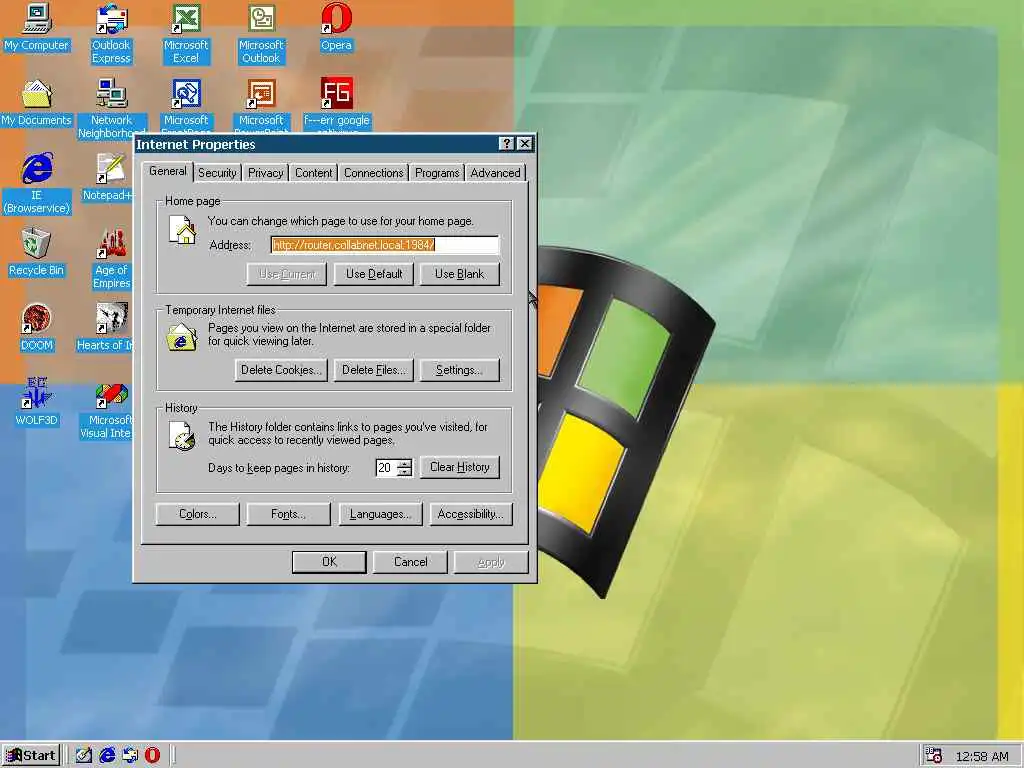Launch Opera from the quick launch bar
This screenshot has width=1024, height=768.
[152, 756]
